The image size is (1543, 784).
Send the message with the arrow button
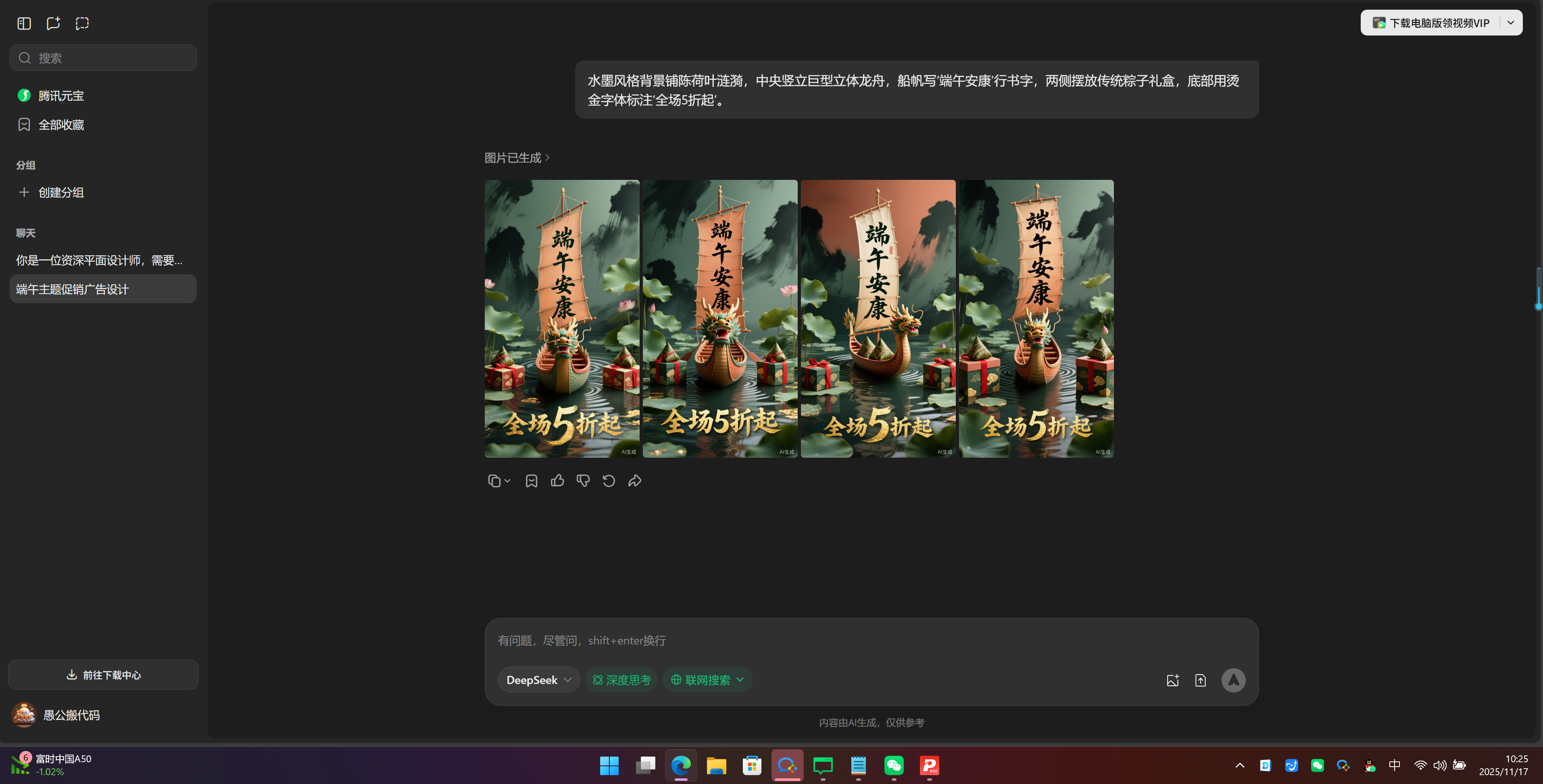pos(1233,680)
